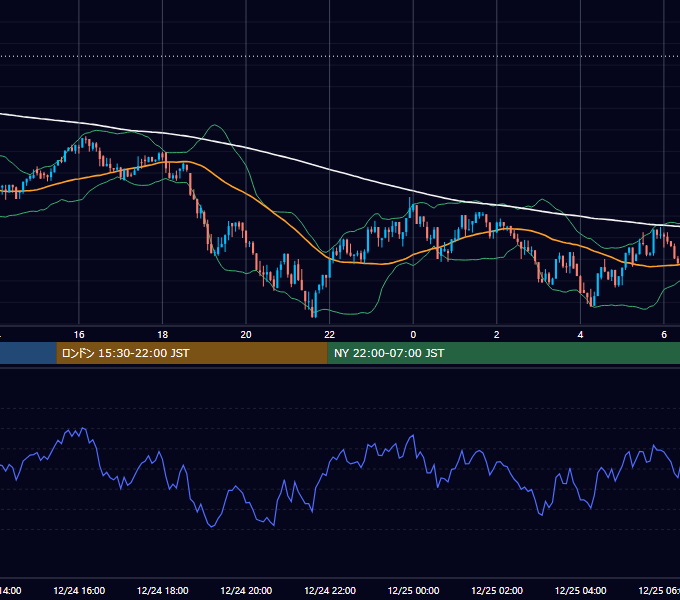Click the 12/24 16:00 date label
680x600 pixels.
[79, 590]
